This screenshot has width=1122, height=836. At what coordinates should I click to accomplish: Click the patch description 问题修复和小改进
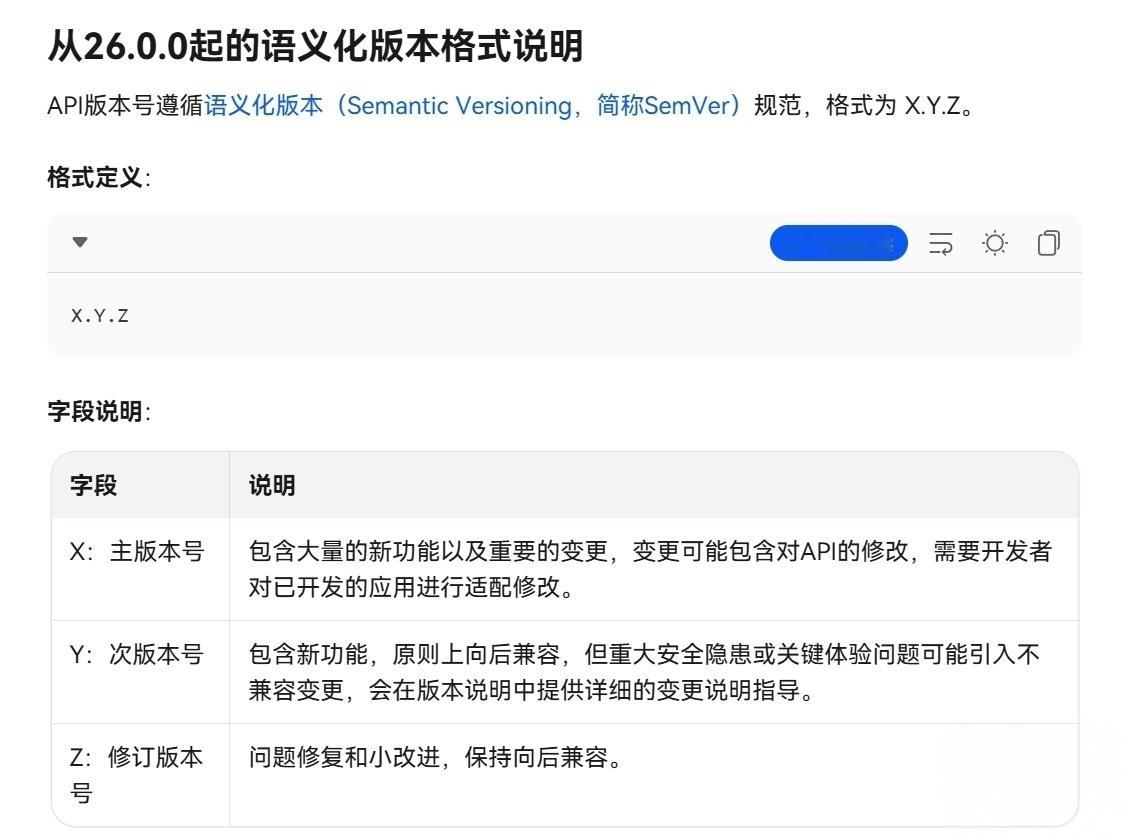(x=436, y=757)
